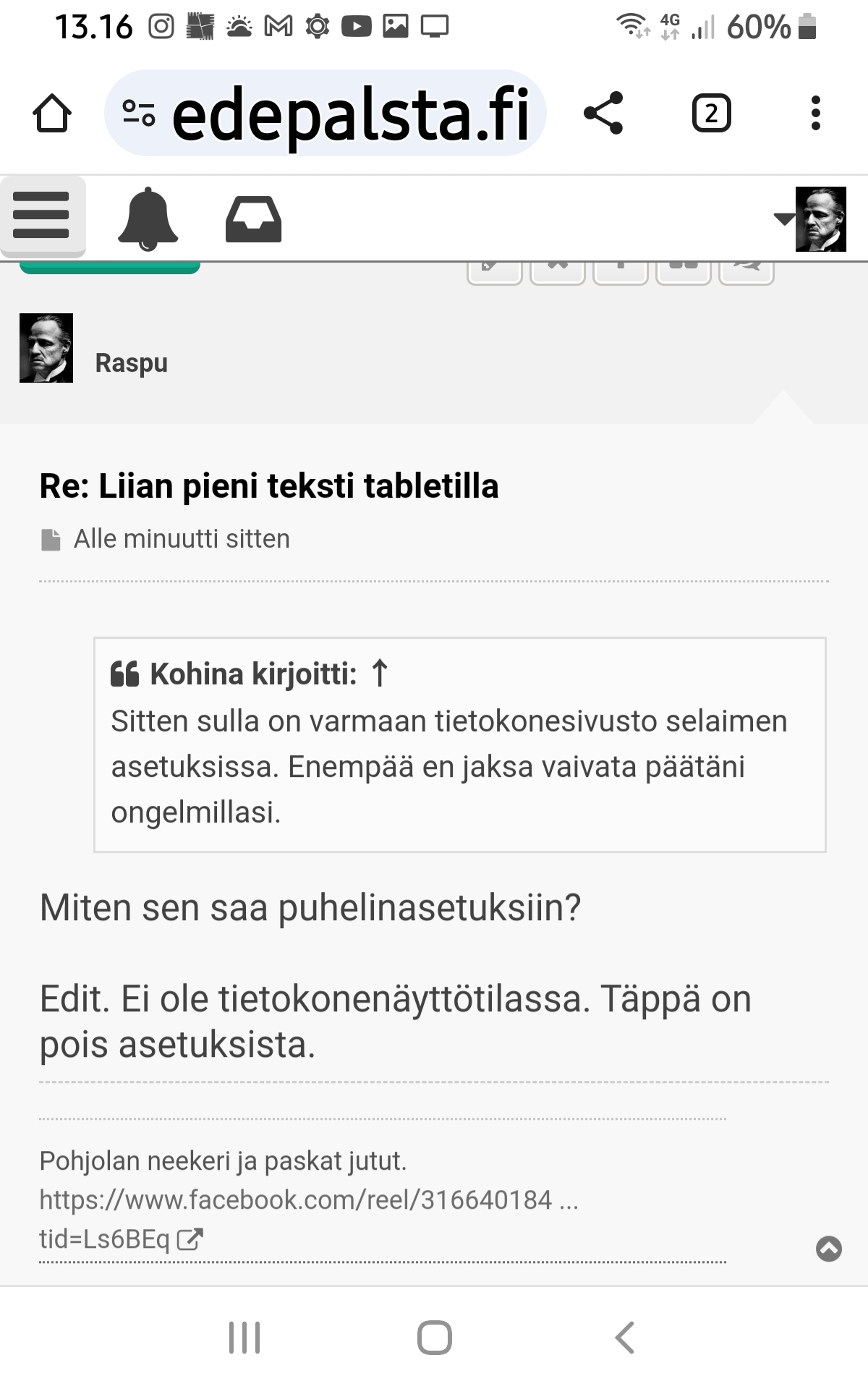Open the notifications bell
Image resolution: width=868 pixels, height=1389 pixels.
[x=148, y=218]
